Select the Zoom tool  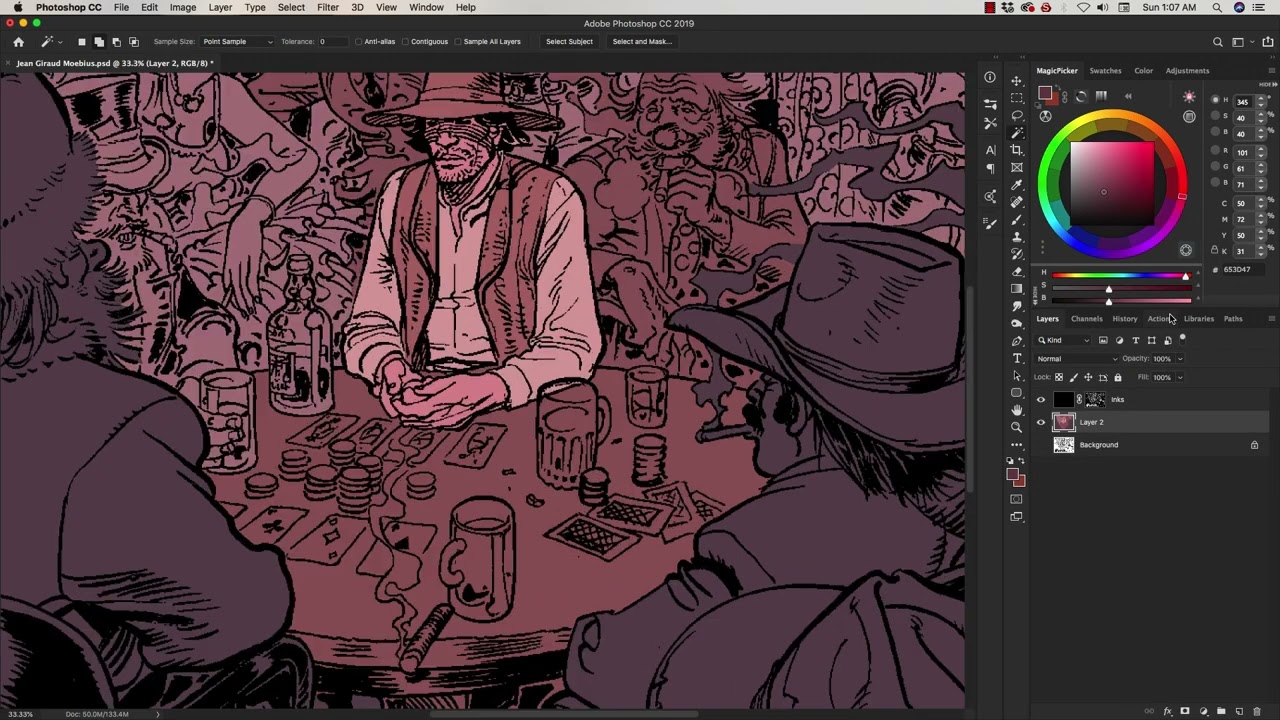1017,428
